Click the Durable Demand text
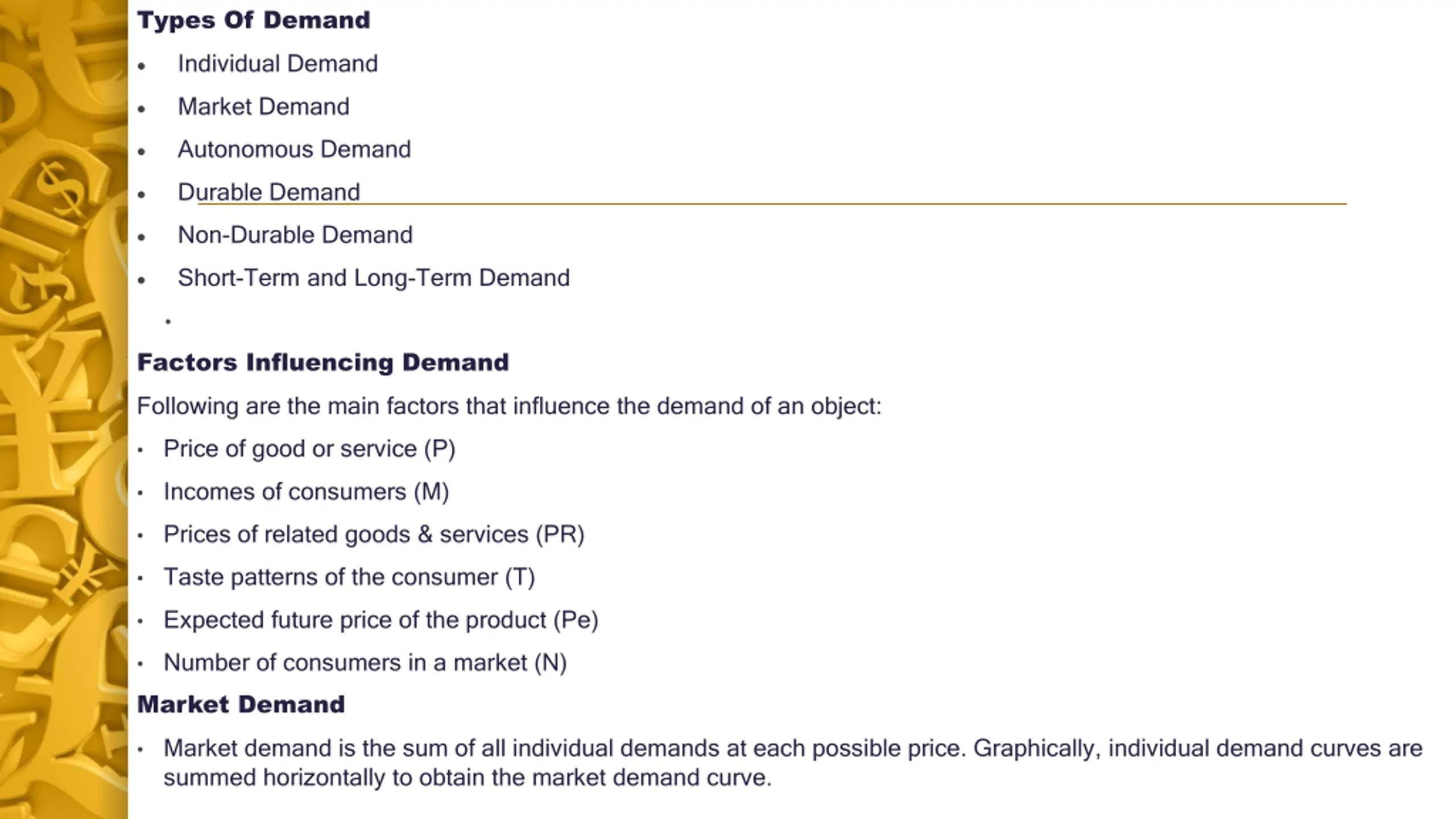 coord(268,192)
